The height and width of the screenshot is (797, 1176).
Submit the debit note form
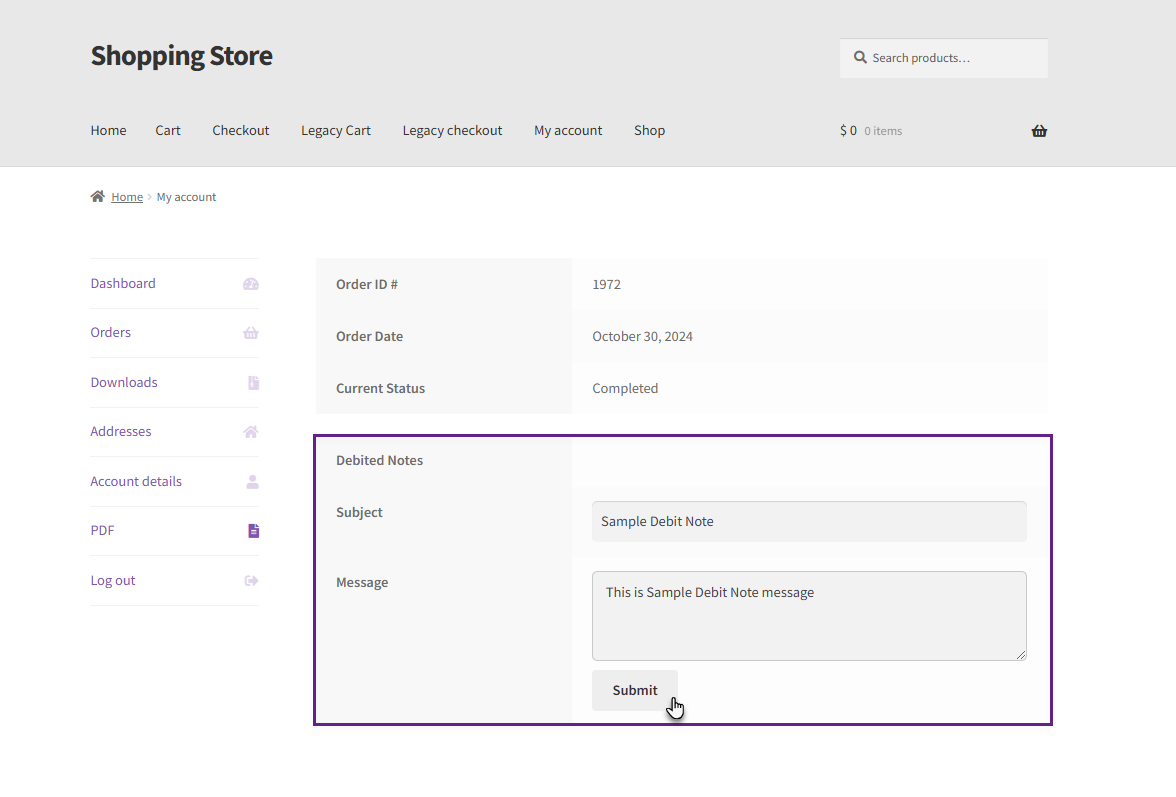click(634, 691)
